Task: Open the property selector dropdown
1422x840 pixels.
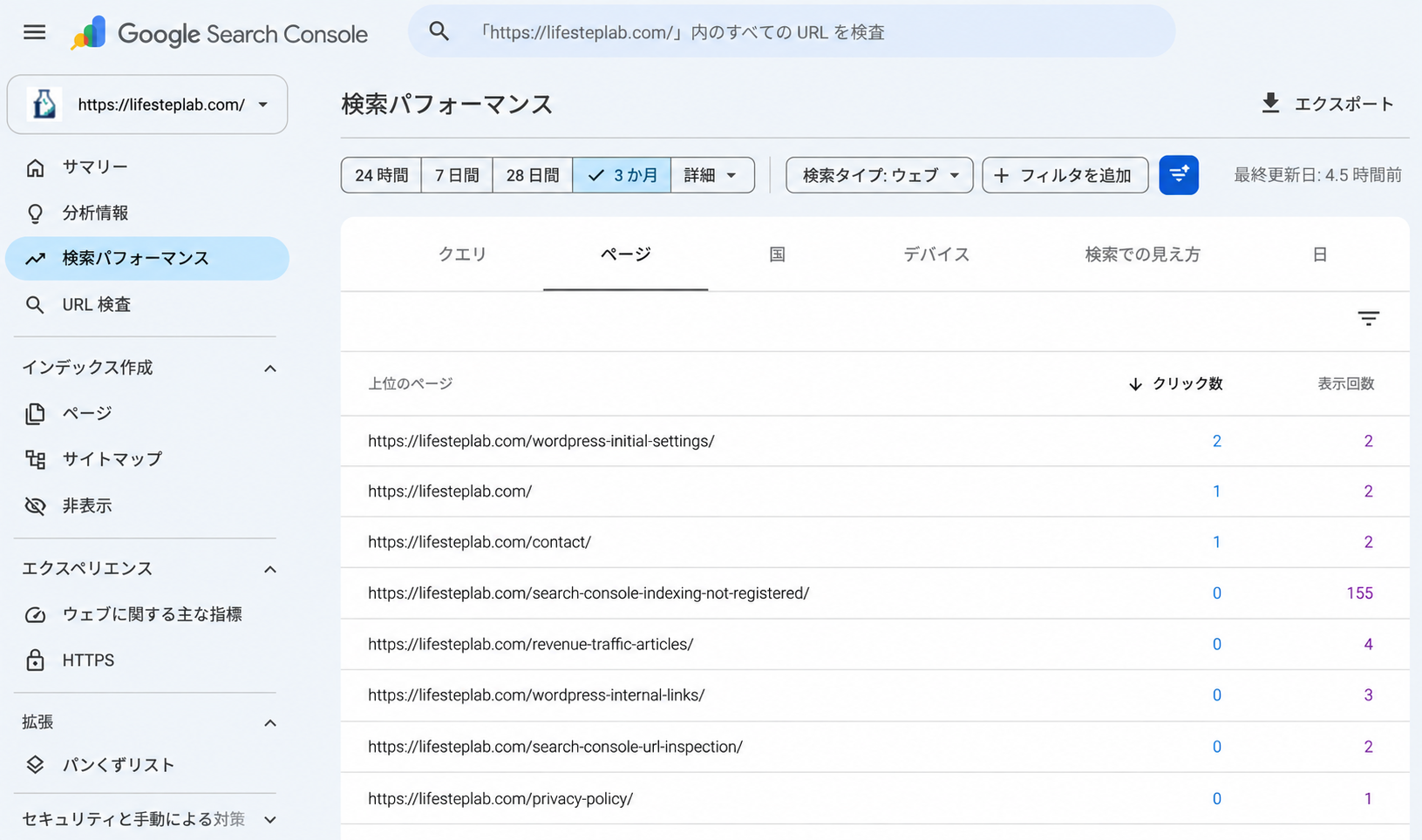Action: tap(147, 105)
